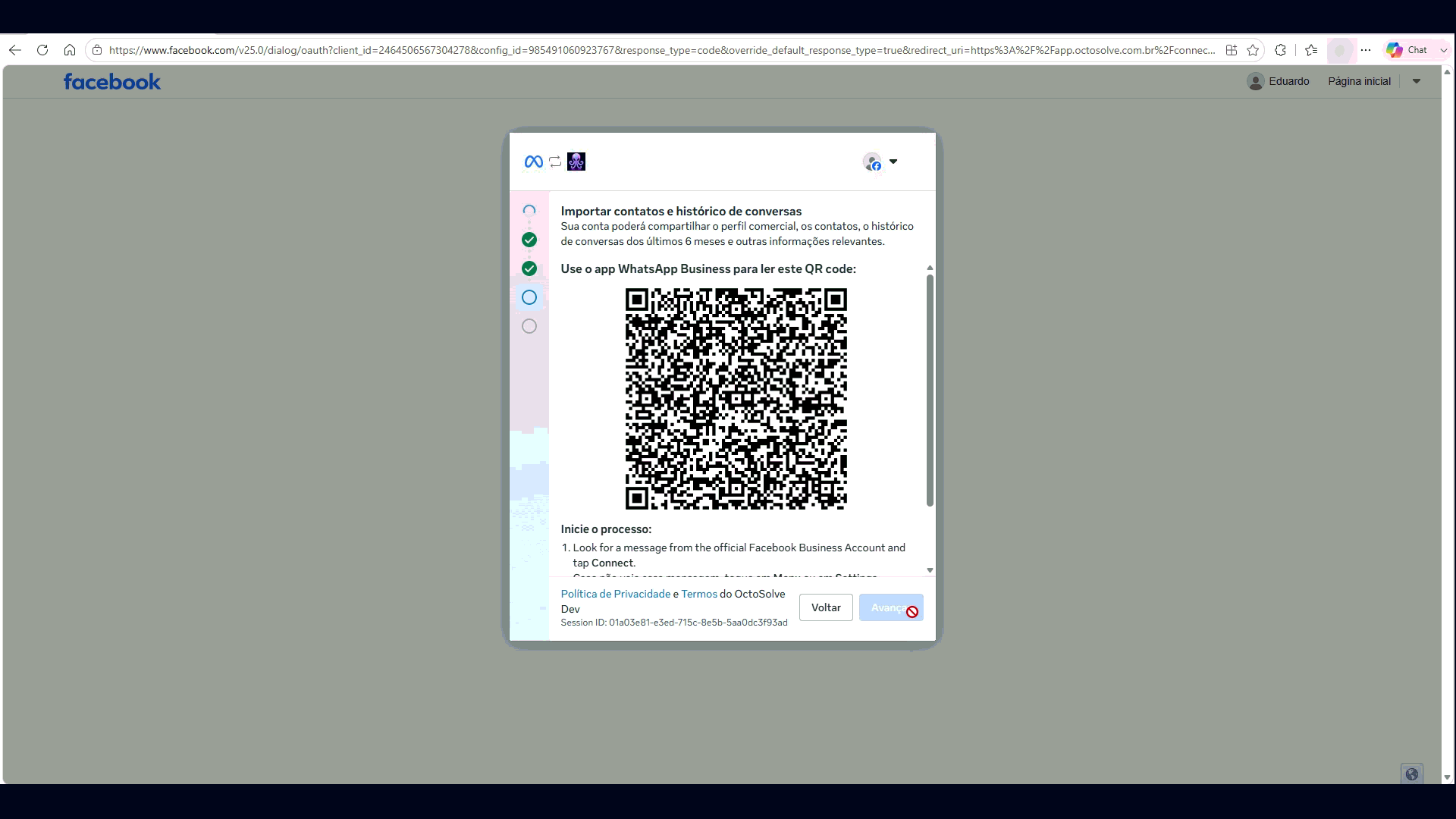Add this page to favorites star

pyautogui.click(x=1253, y=50)
